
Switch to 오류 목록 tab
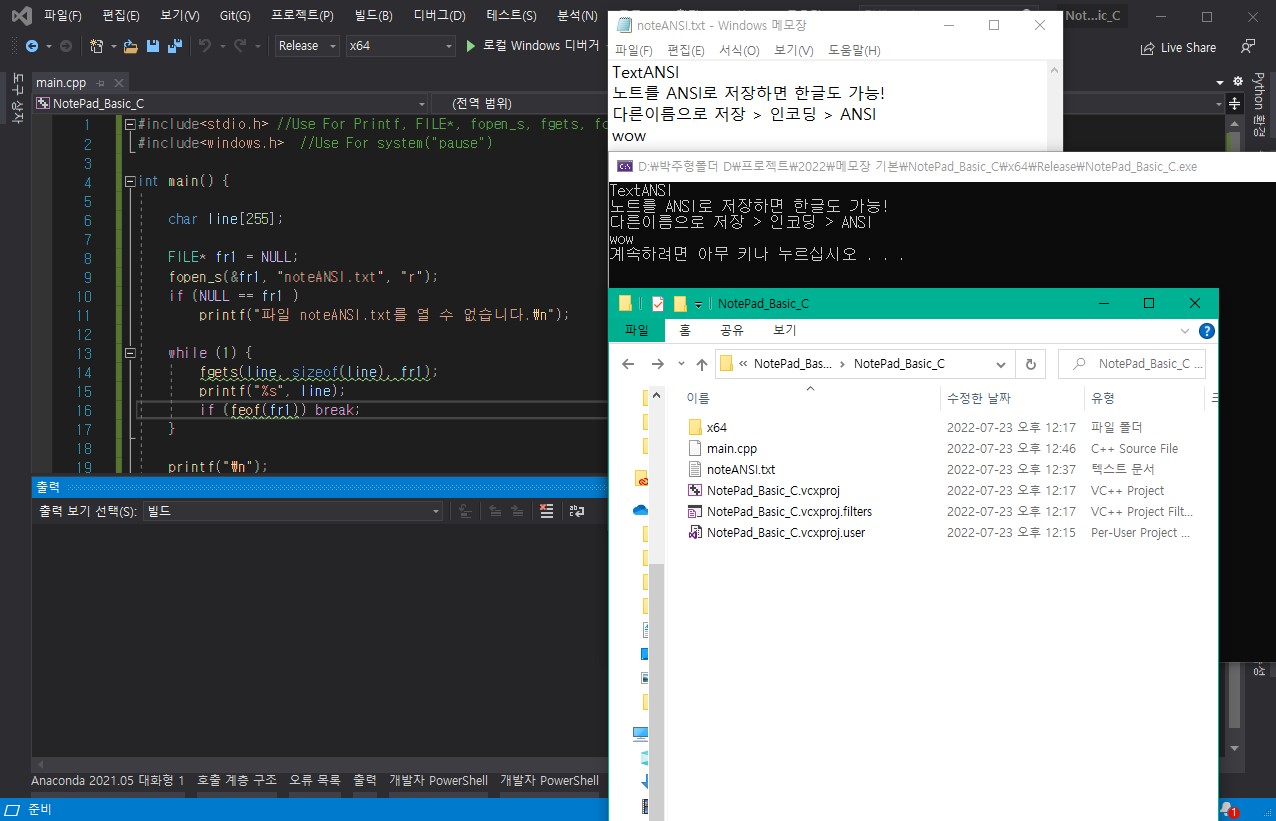point(315,780)
